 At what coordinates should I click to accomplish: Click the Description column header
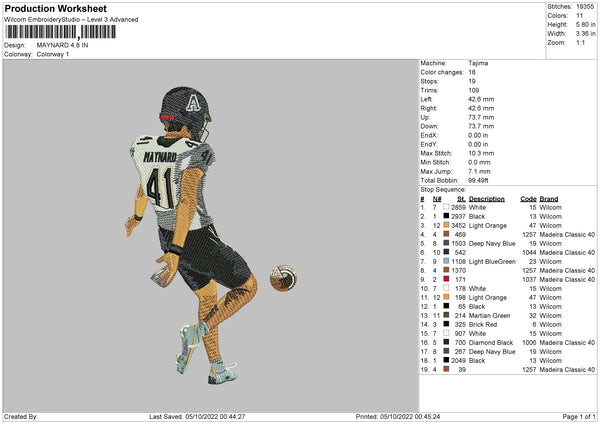(x=486, y=199)
